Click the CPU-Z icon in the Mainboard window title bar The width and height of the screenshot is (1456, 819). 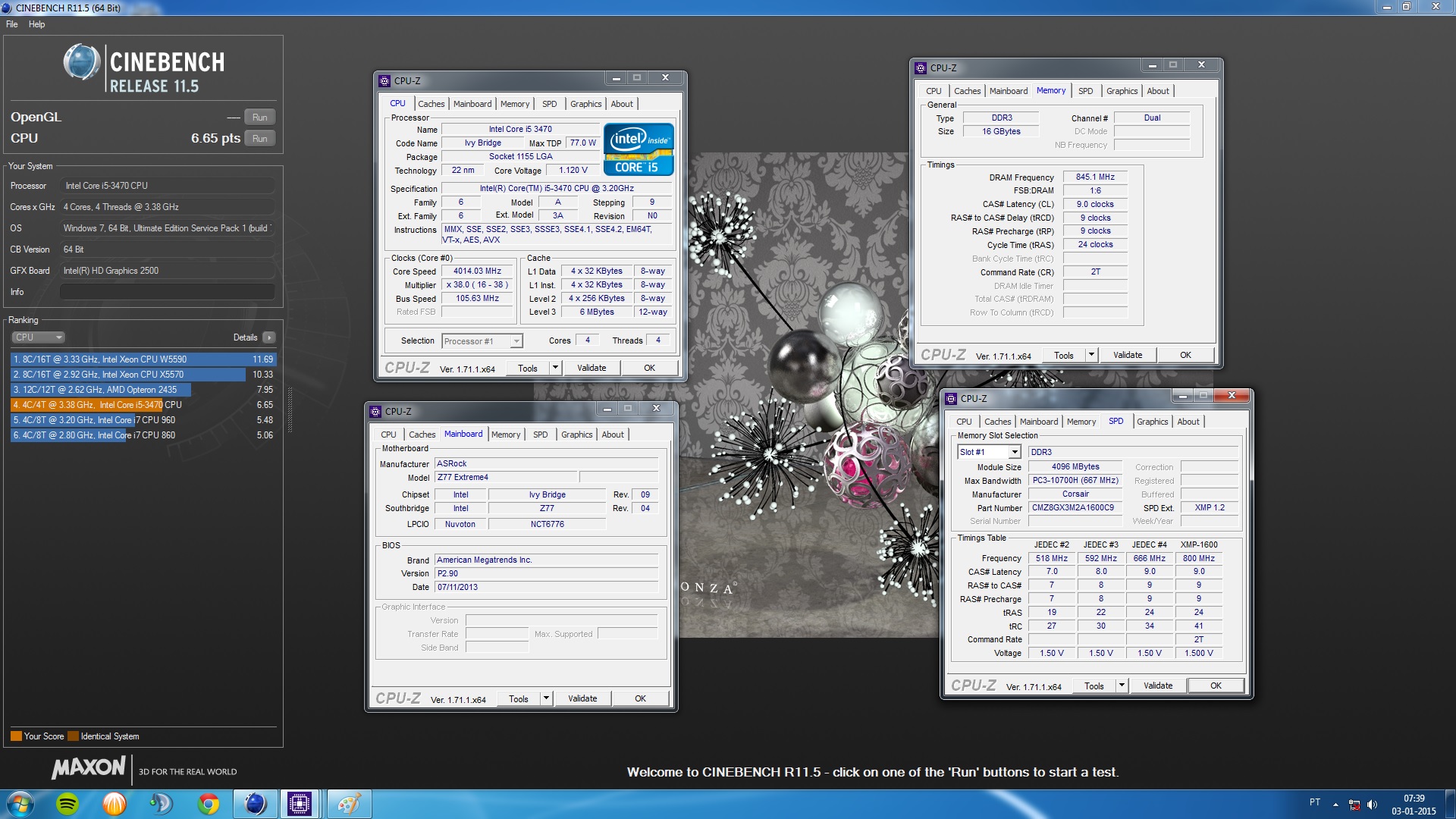(375, 411)
